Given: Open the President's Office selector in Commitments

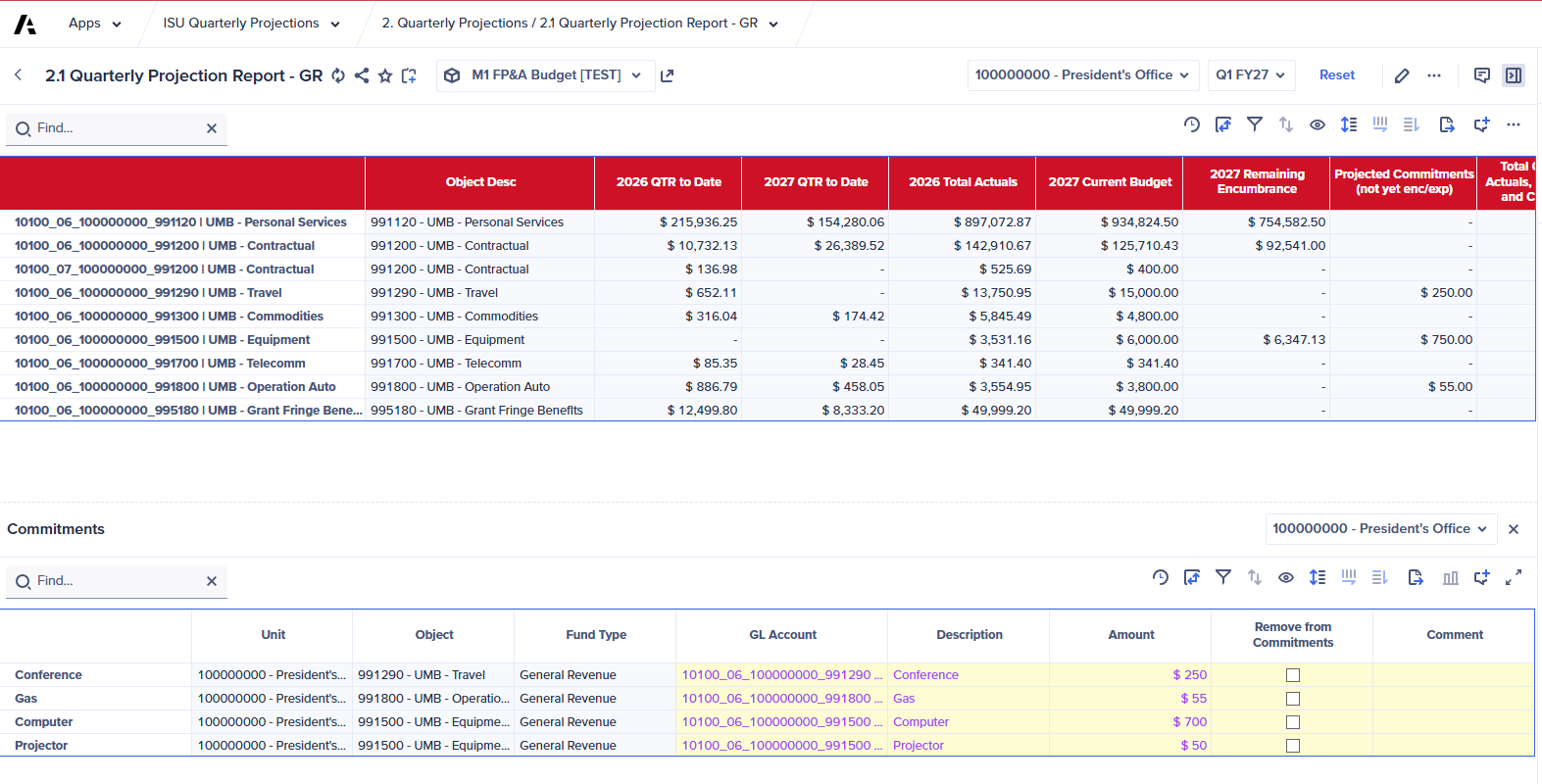Looking at the screenshot, I should [1380, 529].
